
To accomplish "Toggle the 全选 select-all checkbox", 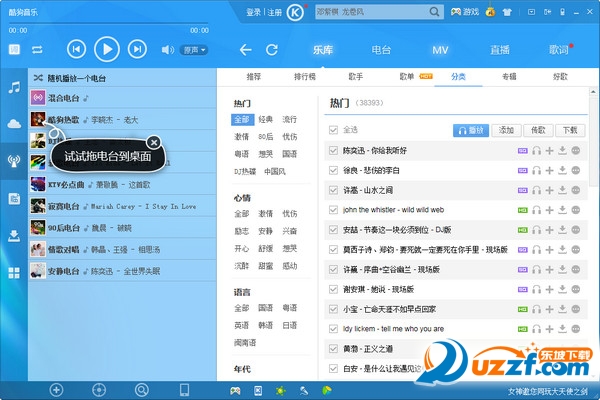I will [x=333, y=130].
